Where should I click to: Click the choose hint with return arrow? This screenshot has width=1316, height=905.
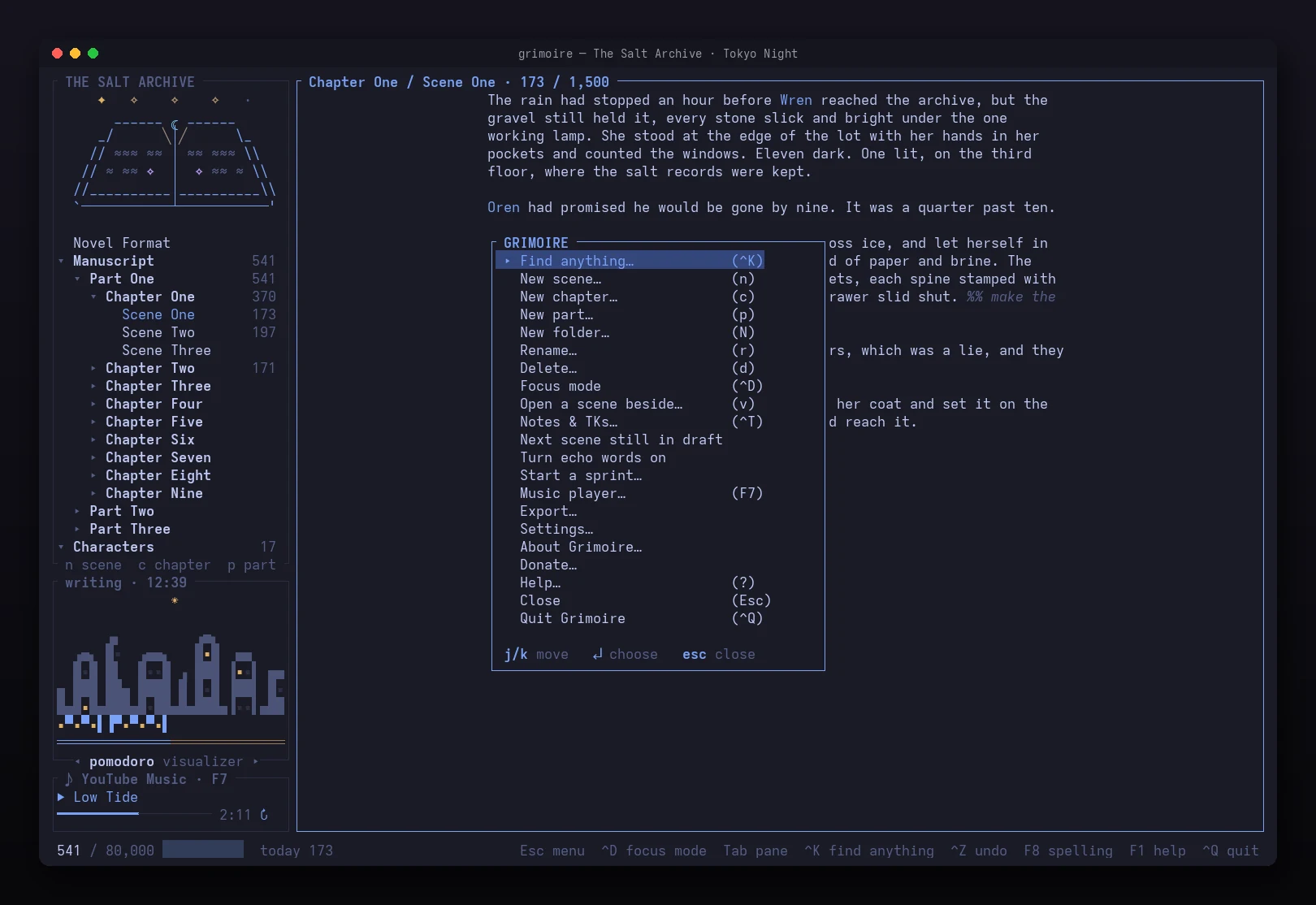pos(626,654)
